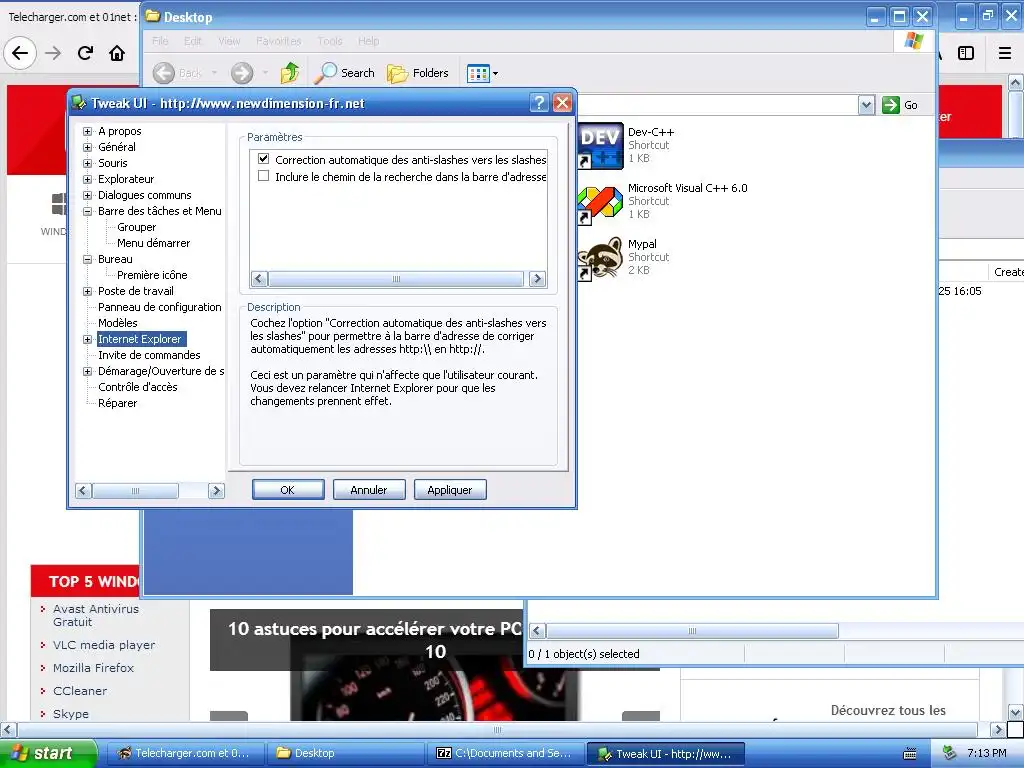The image size is (1024, 768).
Task: Expand the A propos tree node
Action: point(88,131)
